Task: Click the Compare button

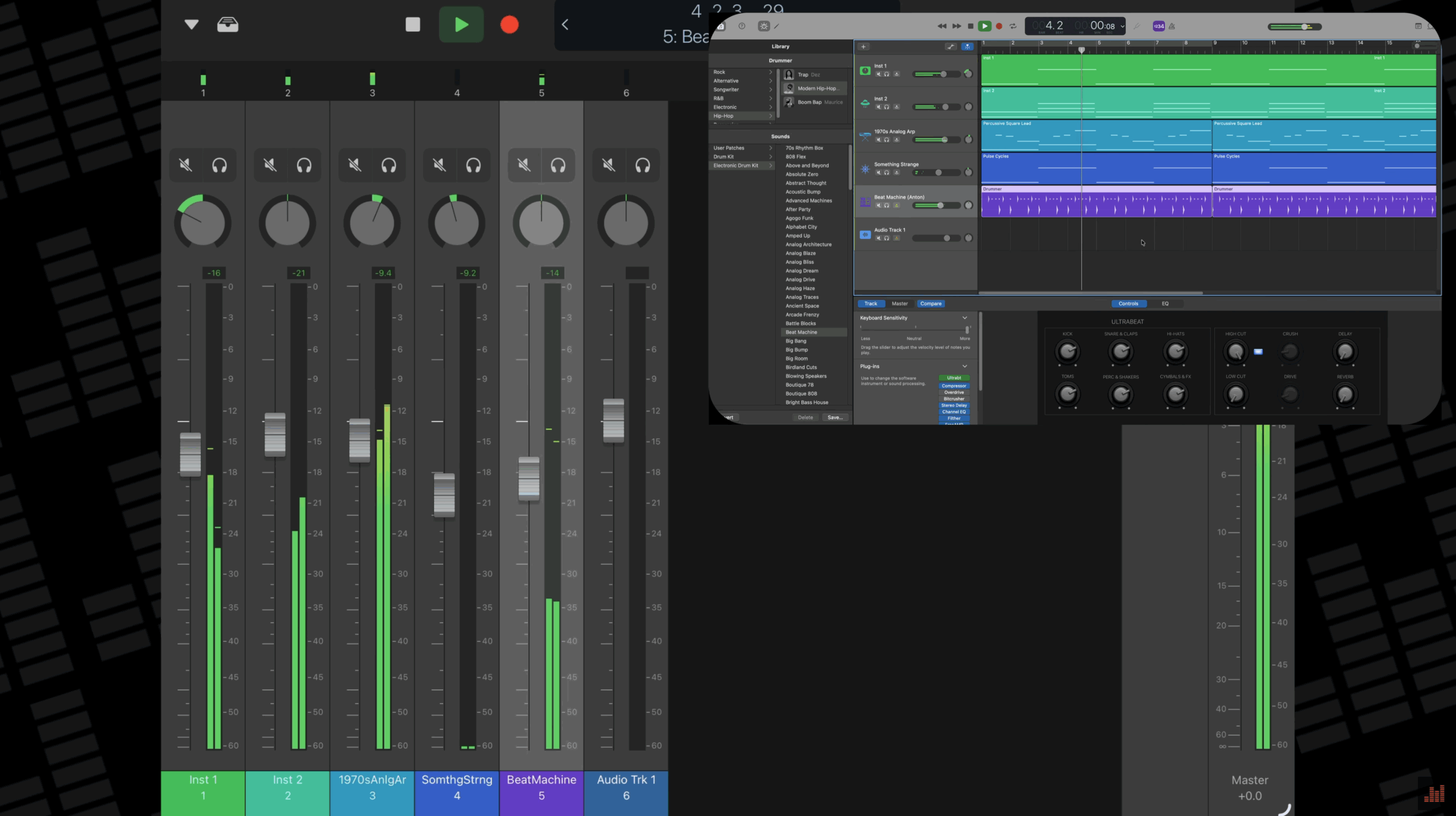Action: (x=931, y=304)
